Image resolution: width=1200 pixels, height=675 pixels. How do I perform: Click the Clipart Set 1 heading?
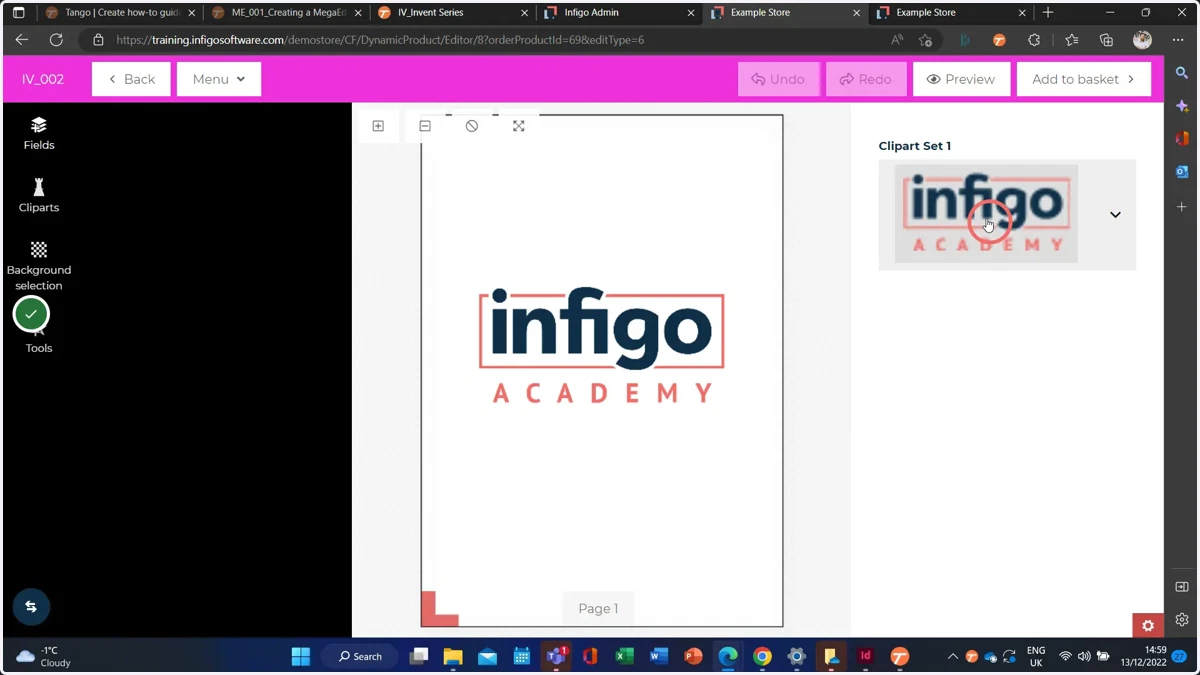[x=915, y=145]
